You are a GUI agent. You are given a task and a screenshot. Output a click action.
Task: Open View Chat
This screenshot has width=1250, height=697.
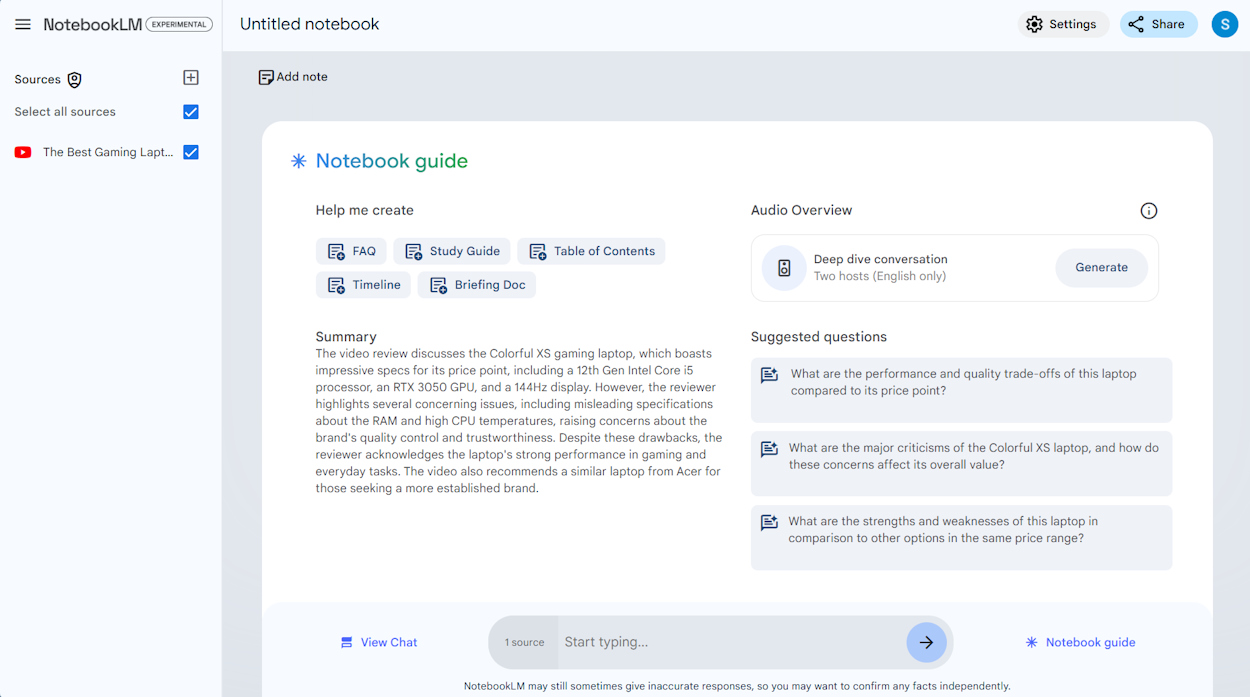click(x=379, y=642)
